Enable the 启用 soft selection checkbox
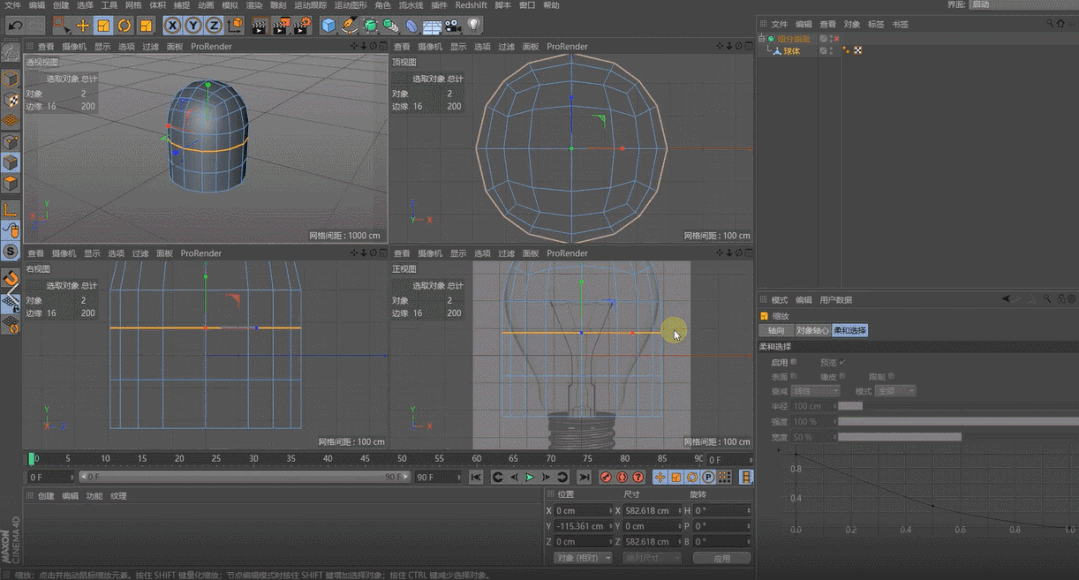 tap(794, 362)
